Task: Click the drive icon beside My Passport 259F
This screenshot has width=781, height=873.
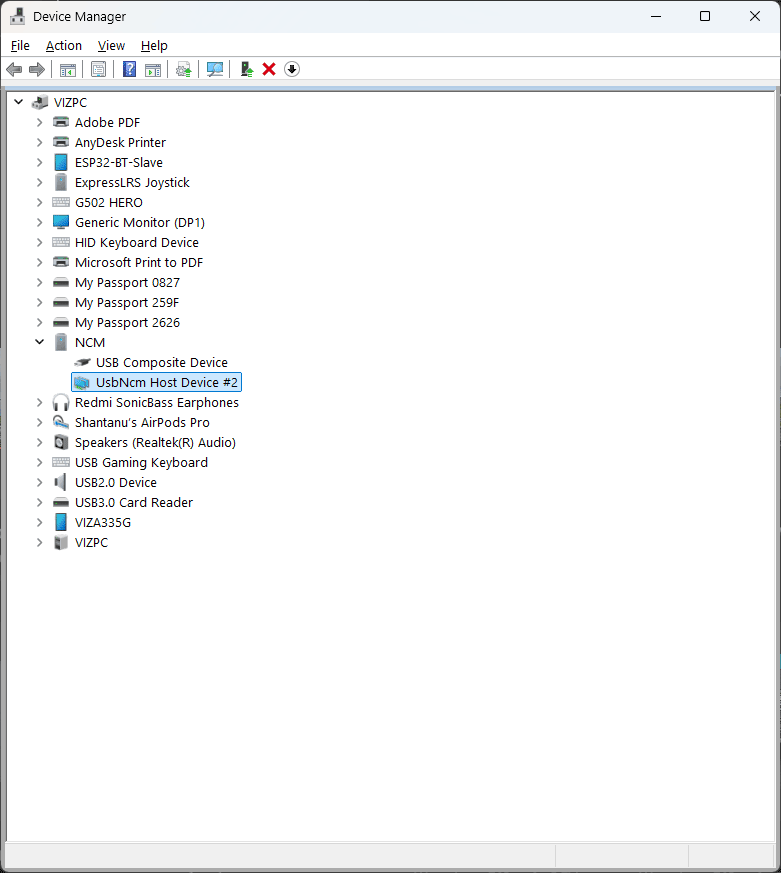Action: [x=61, y=303]
